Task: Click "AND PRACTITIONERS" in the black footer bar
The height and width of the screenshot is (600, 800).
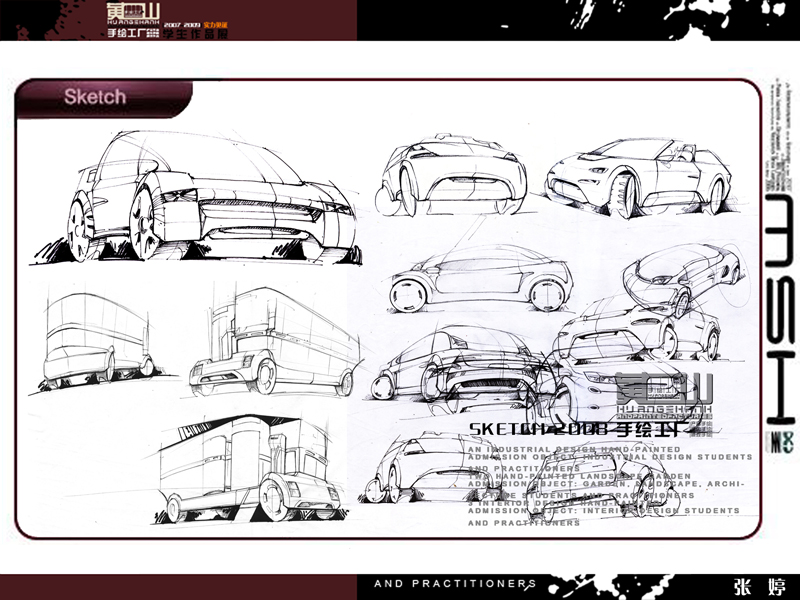Action: tap(455, 584)
